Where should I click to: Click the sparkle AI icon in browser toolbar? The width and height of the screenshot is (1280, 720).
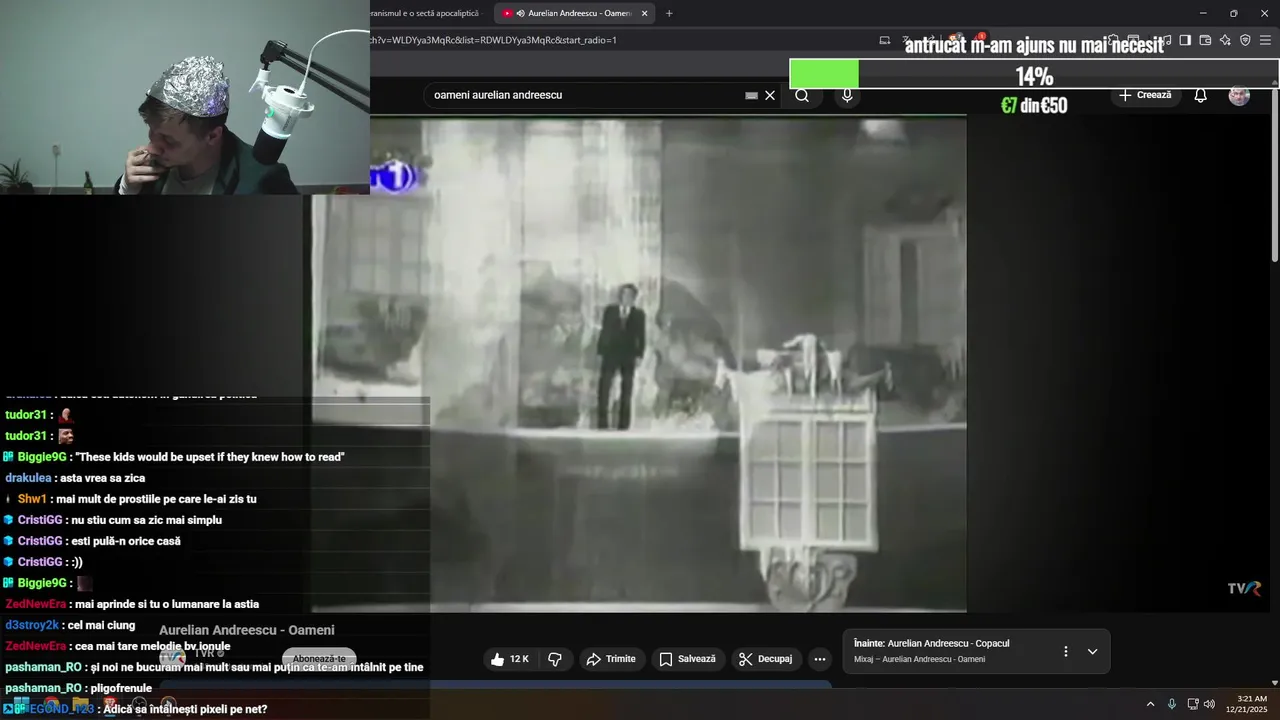point(1225,40)
